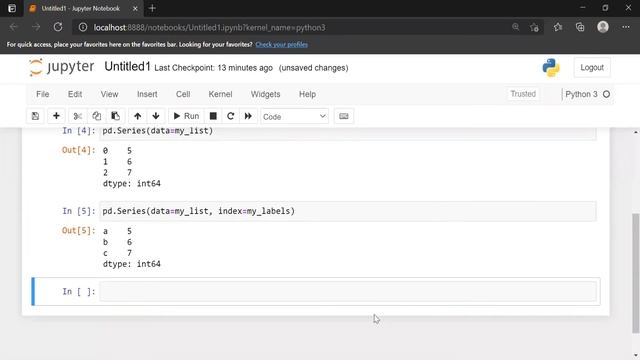The height and width of the screenshot is (360, 640).
Task: Open the browser profile avatar
Action: click(x=603, y=27)
